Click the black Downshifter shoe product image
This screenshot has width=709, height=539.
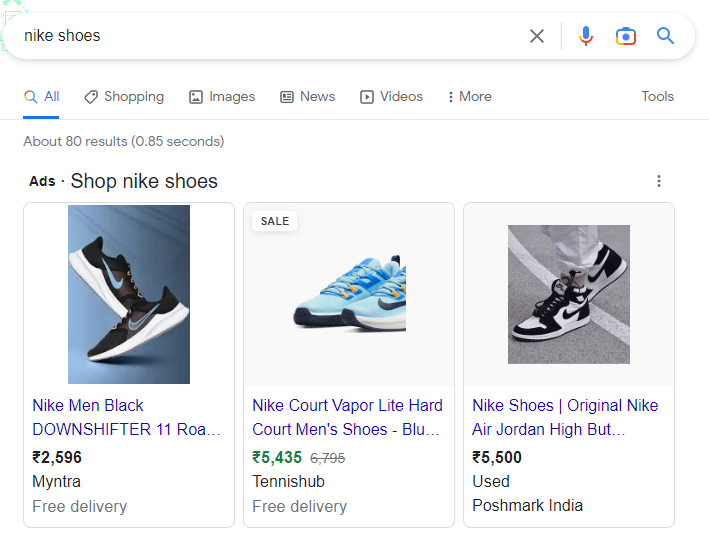(129, 294)
